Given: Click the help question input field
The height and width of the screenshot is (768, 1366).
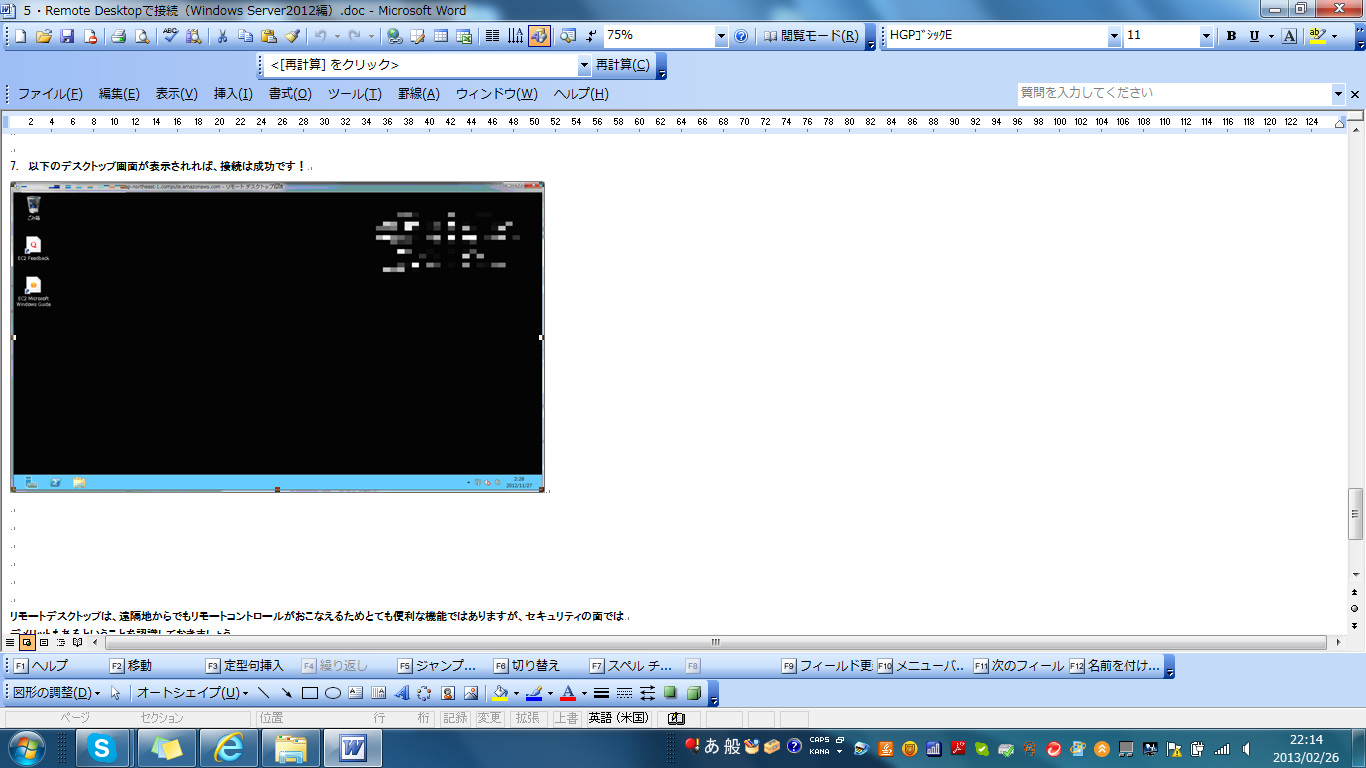Looking at the screenshot, I should coord(1175,93).
